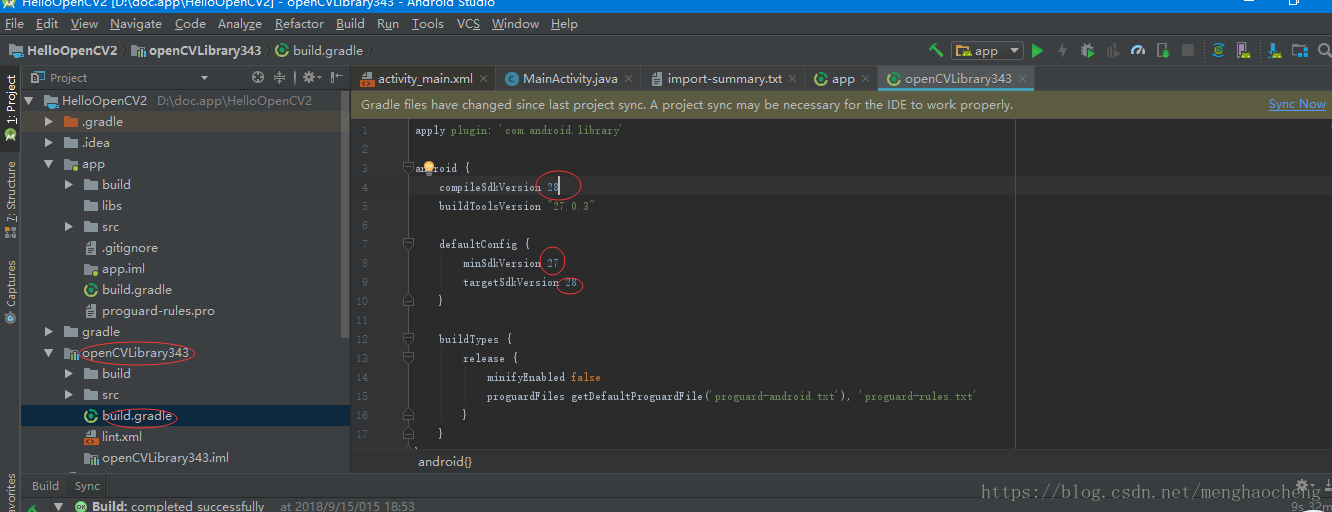
Task: Sync project with Gradle files icon
Action: [1218, 50]
